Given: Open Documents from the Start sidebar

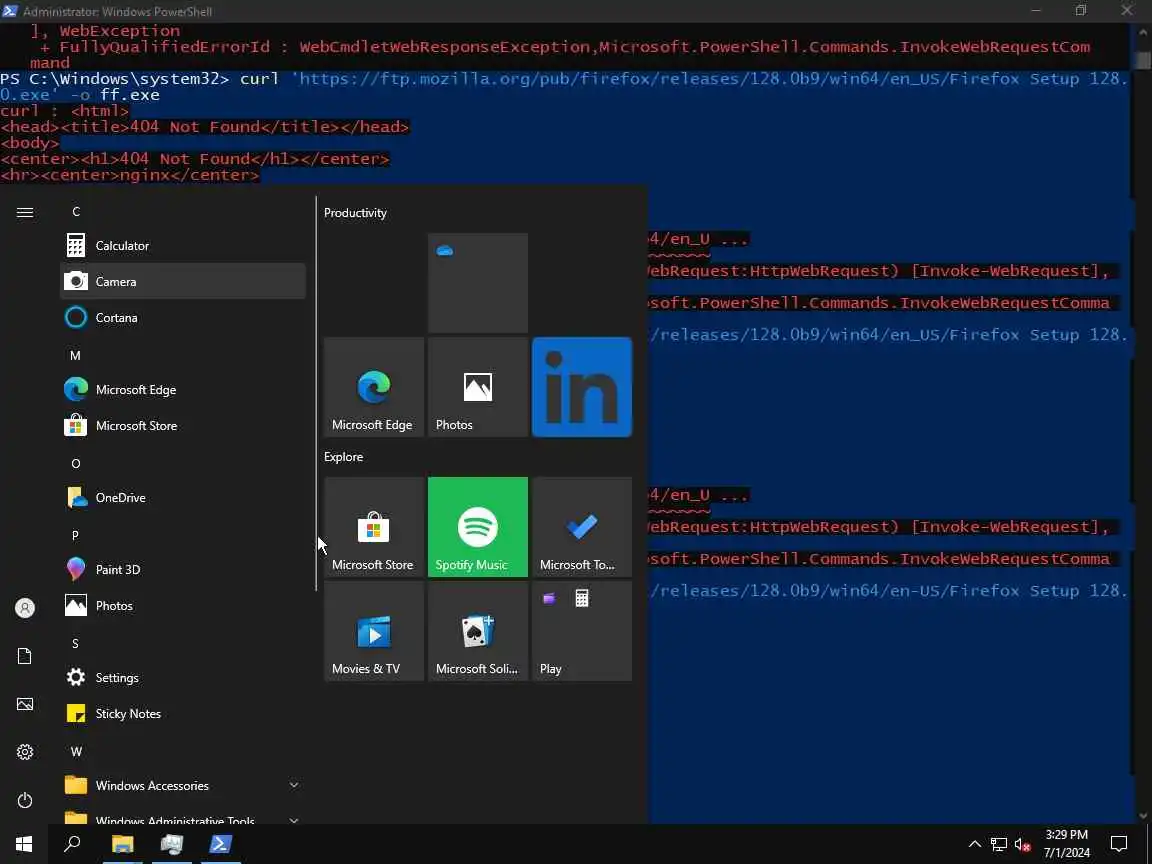Looking at the screenshot, I should (25, 656).
